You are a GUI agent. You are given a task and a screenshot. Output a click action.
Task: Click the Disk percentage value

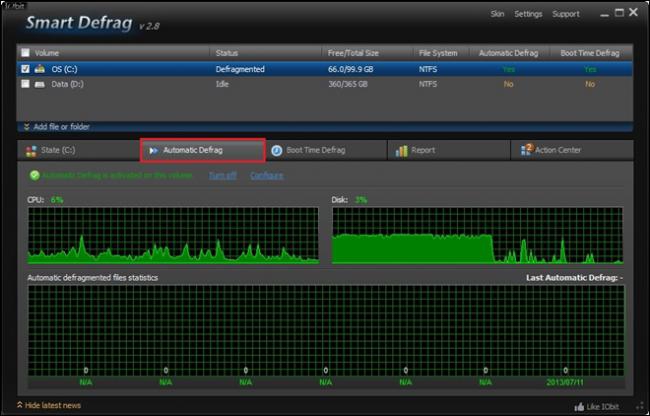[x=361, y=200]
